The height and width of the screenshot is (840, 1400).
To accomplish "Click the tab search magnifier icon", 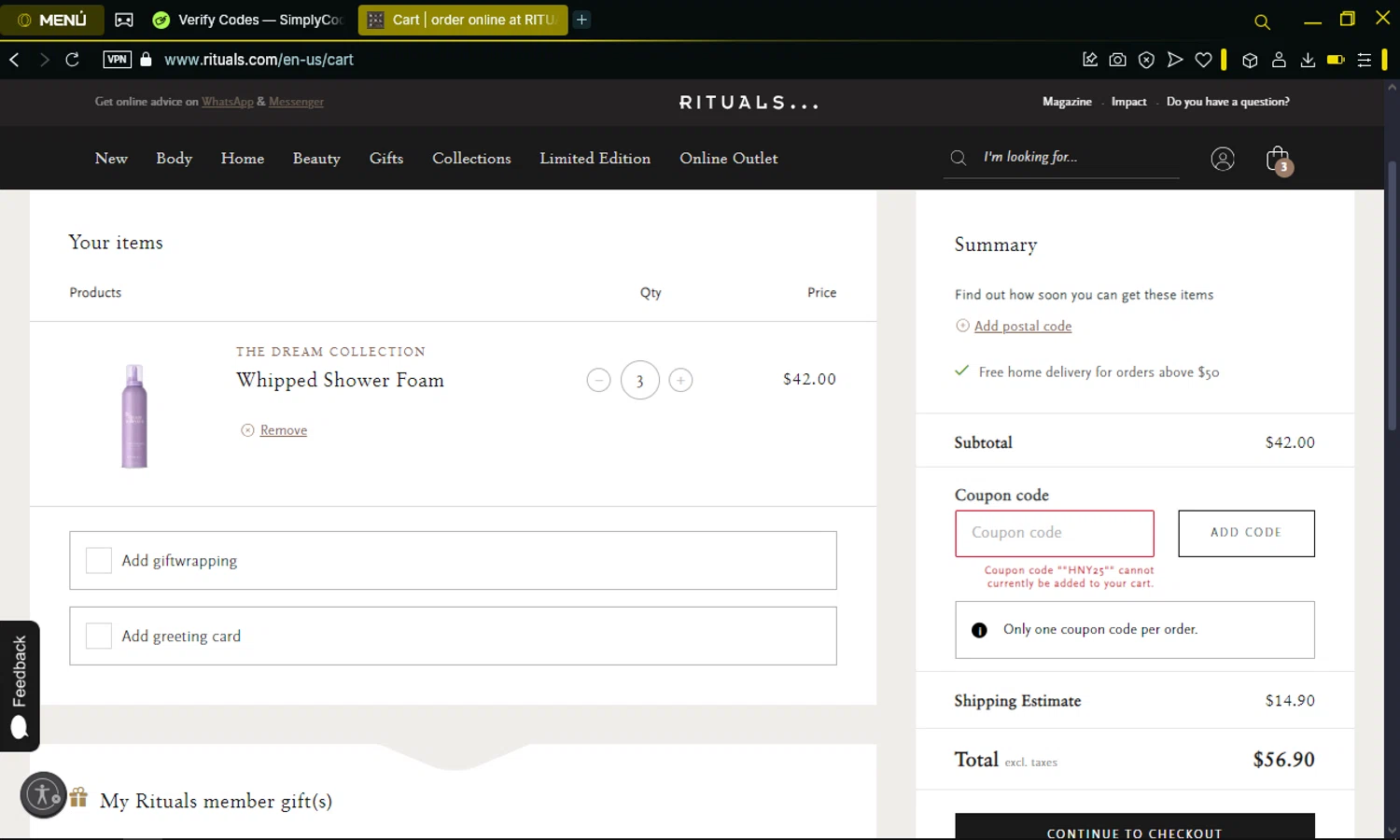I will point(1262,21).
